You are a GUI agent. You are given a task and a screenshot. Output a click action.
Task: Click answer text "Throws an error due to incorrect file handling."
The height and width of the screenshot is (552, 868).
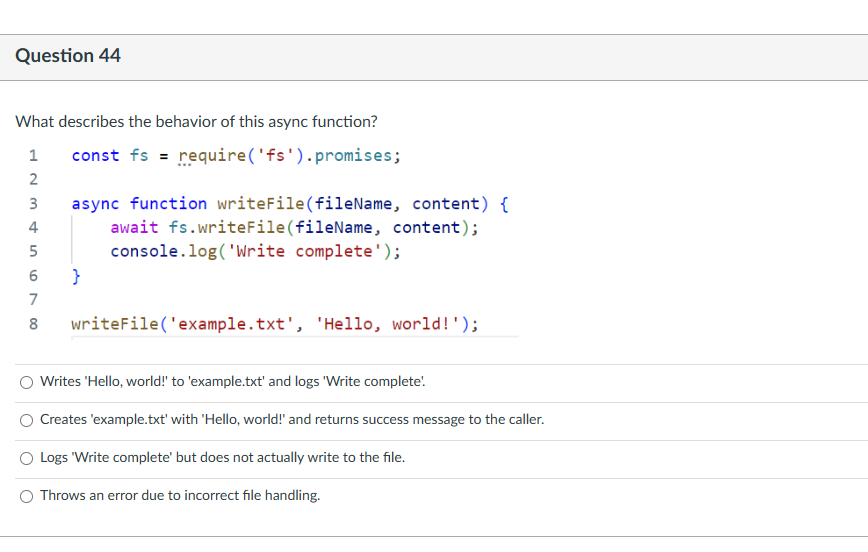(x=180, y=496)
